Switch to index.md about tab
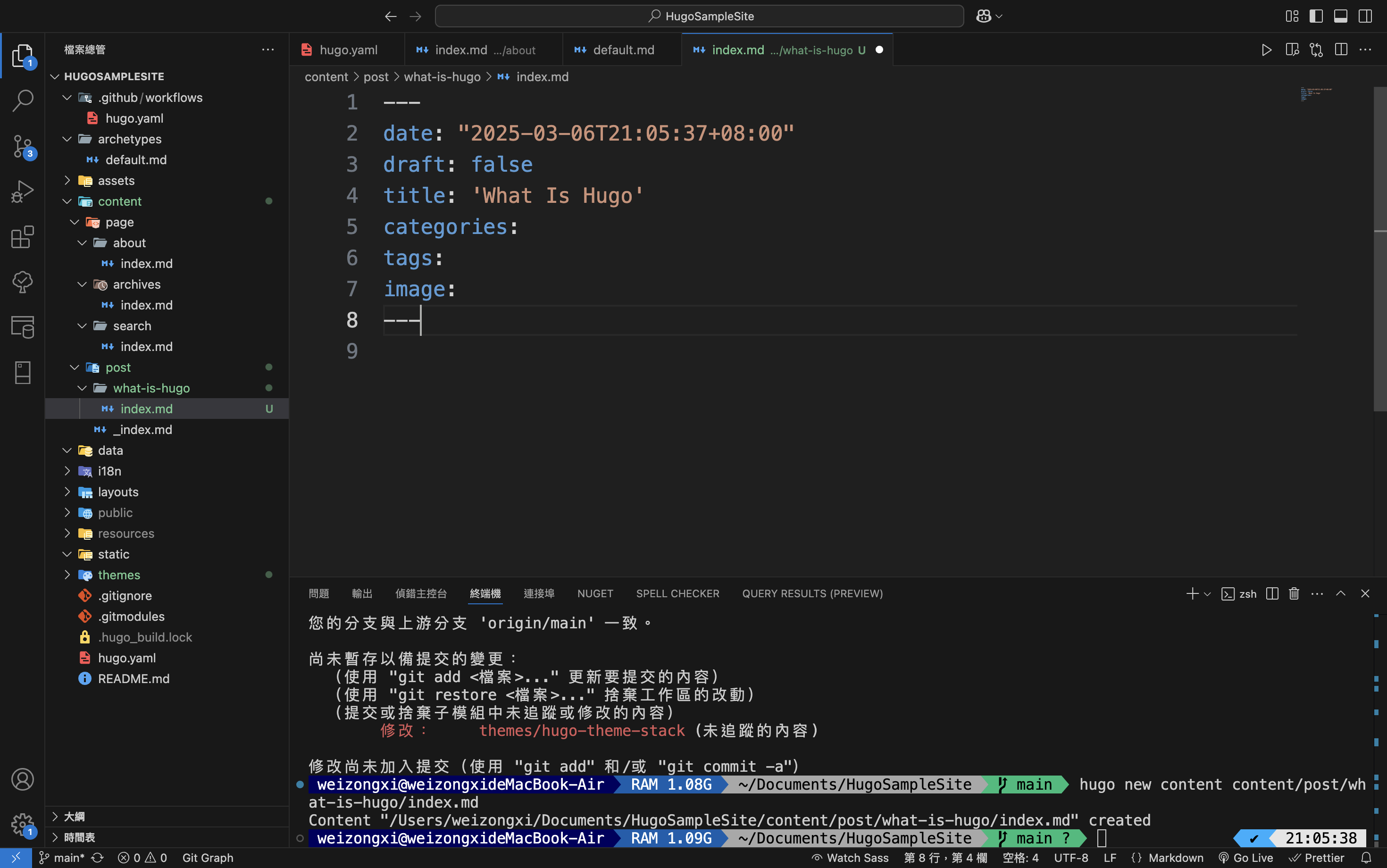Image resolution: width=1387 pixels, height=868 pixels. point(484,50)
